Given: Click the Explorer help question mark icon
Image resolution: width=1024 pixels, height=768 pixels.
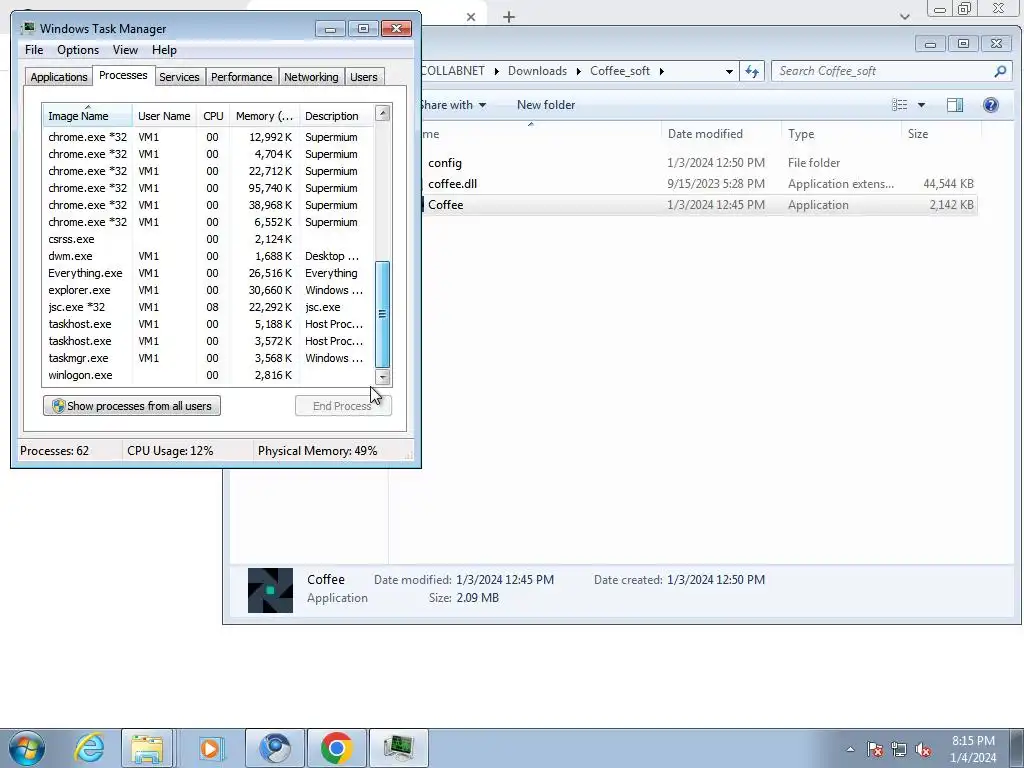Looking at the screenshot, I should click(991, 104).
